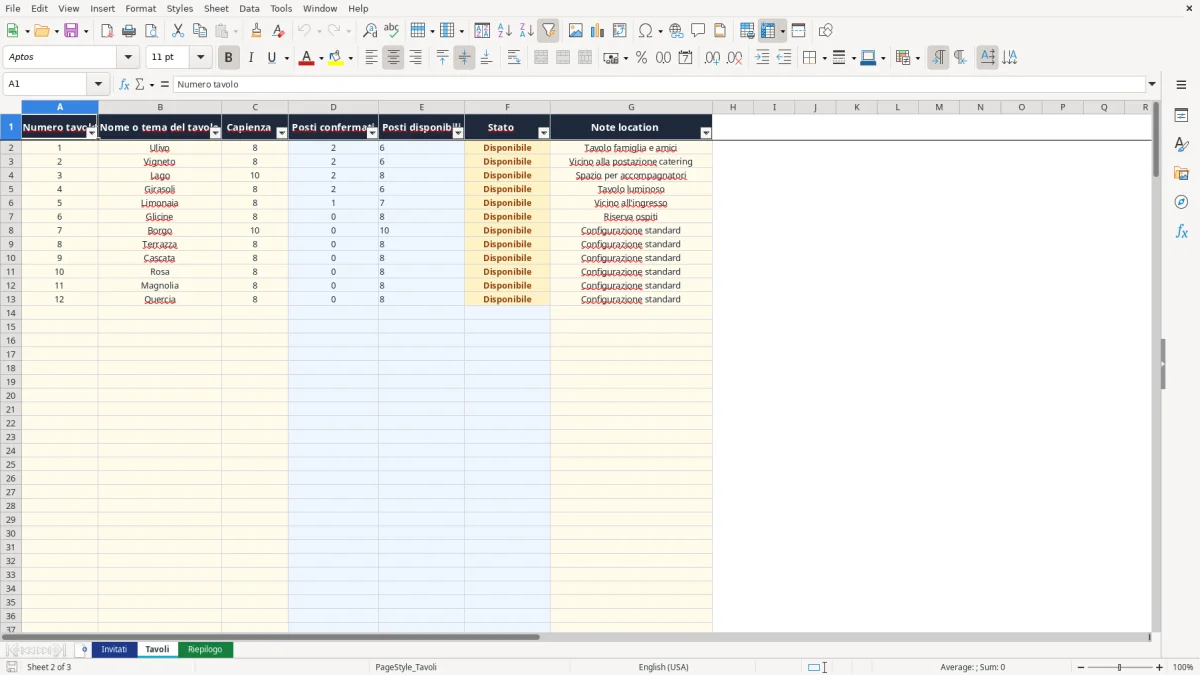The width and height of the screenshot is (1200, 675).
Task: Open sidebar Properties panel
Action: pos(1181,115)
